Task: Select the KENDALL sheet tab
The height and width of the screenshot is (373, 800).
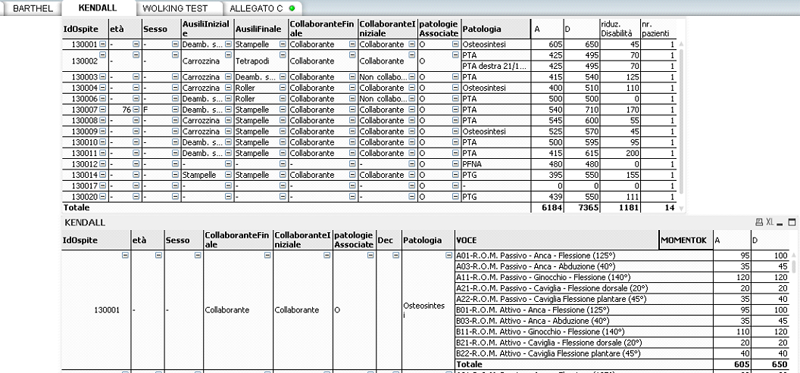Action: 98,8
